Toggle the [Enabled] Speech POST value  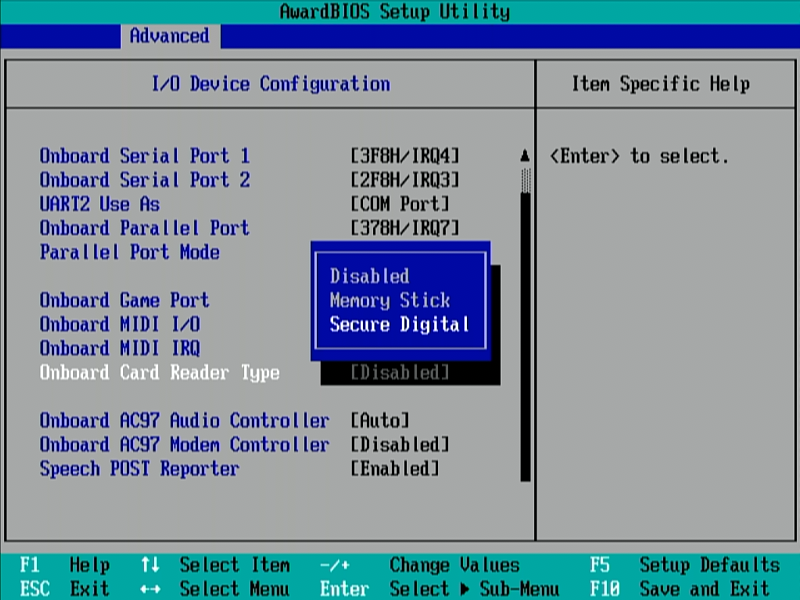click(x=395, y=469)
